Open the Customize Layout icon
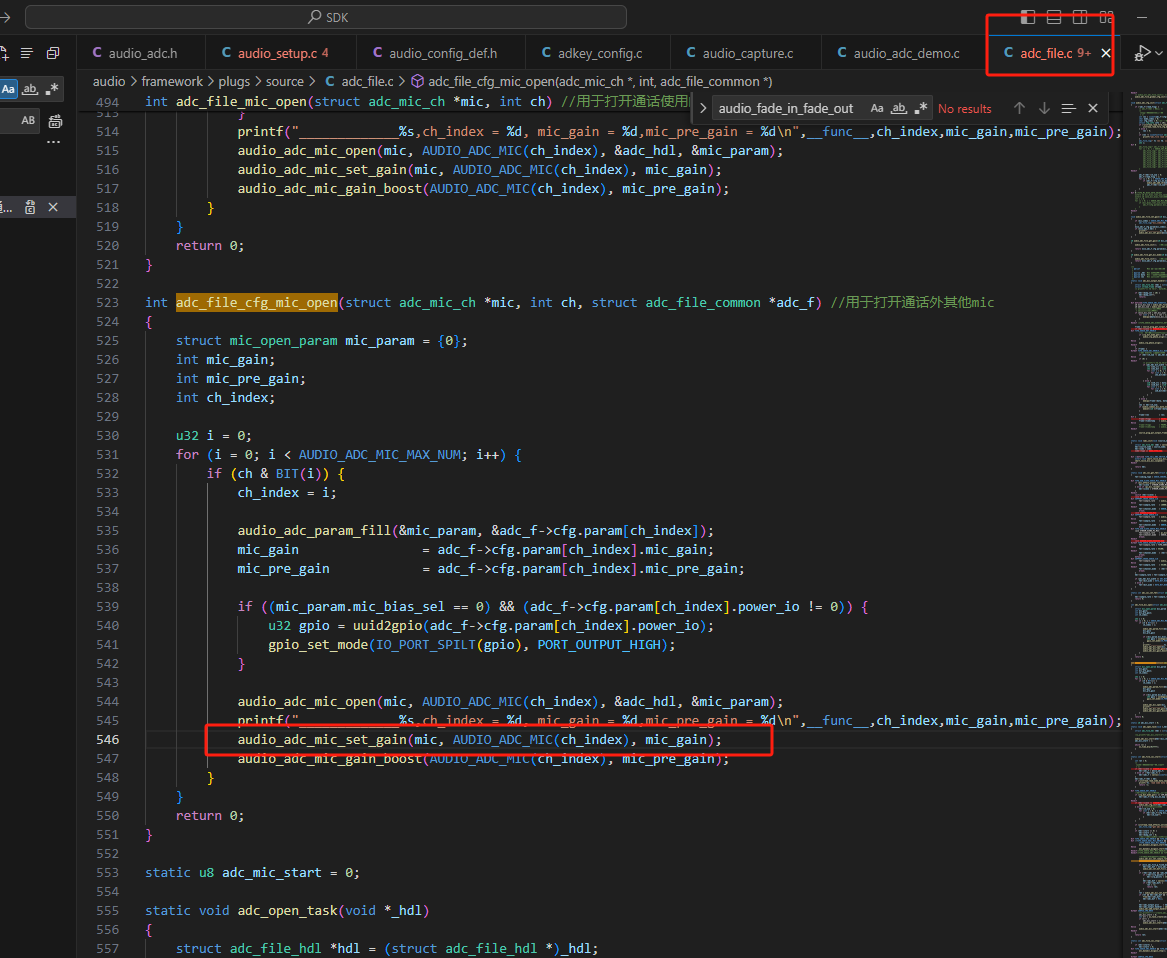The image size is (1167, 958). pyautogui.click(x=1106, y=17)
